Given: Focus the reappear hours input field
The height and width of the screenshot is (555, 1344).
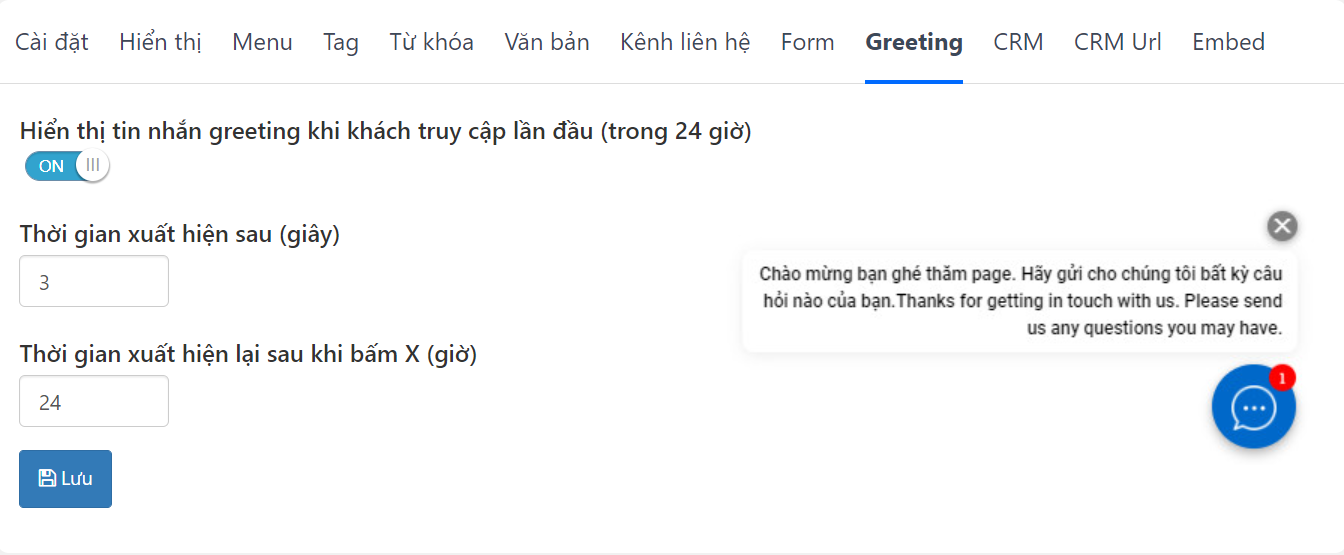Looking at the screenshot, I should click(94, 402).
